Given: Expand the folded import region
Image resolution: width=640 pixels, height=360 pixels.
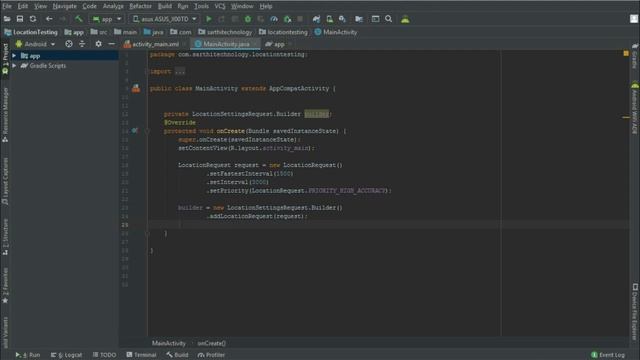Looking at the screenshot, I should click(x=180, y=71).
